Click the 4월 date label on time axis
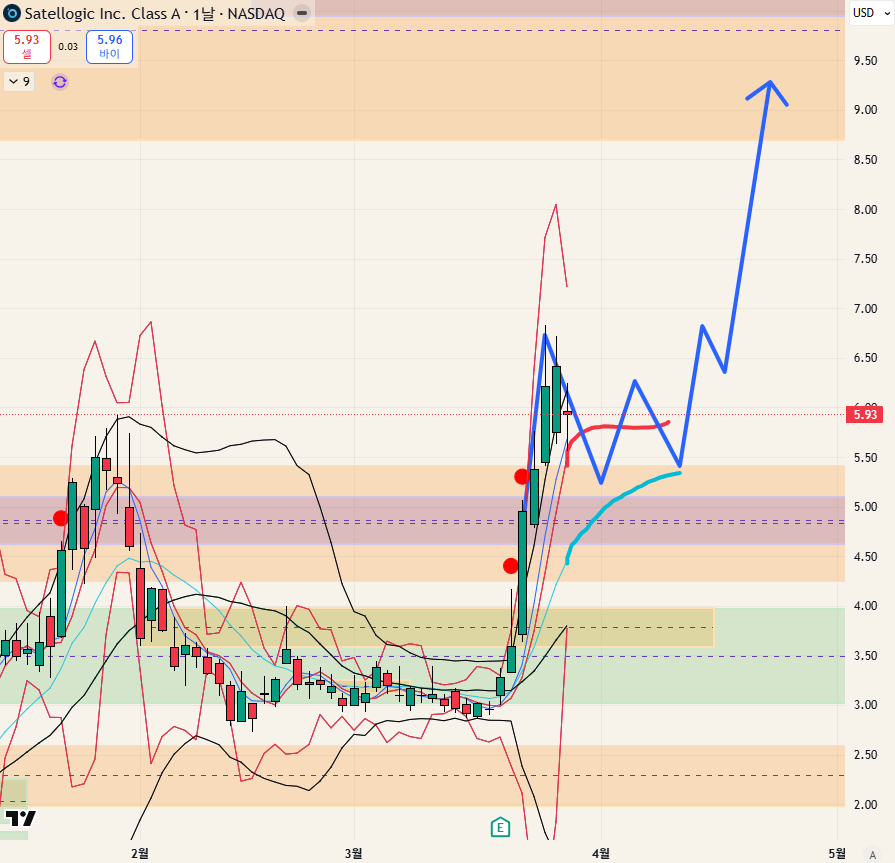This screenshot has height=863, width=895. pos(600,853)
